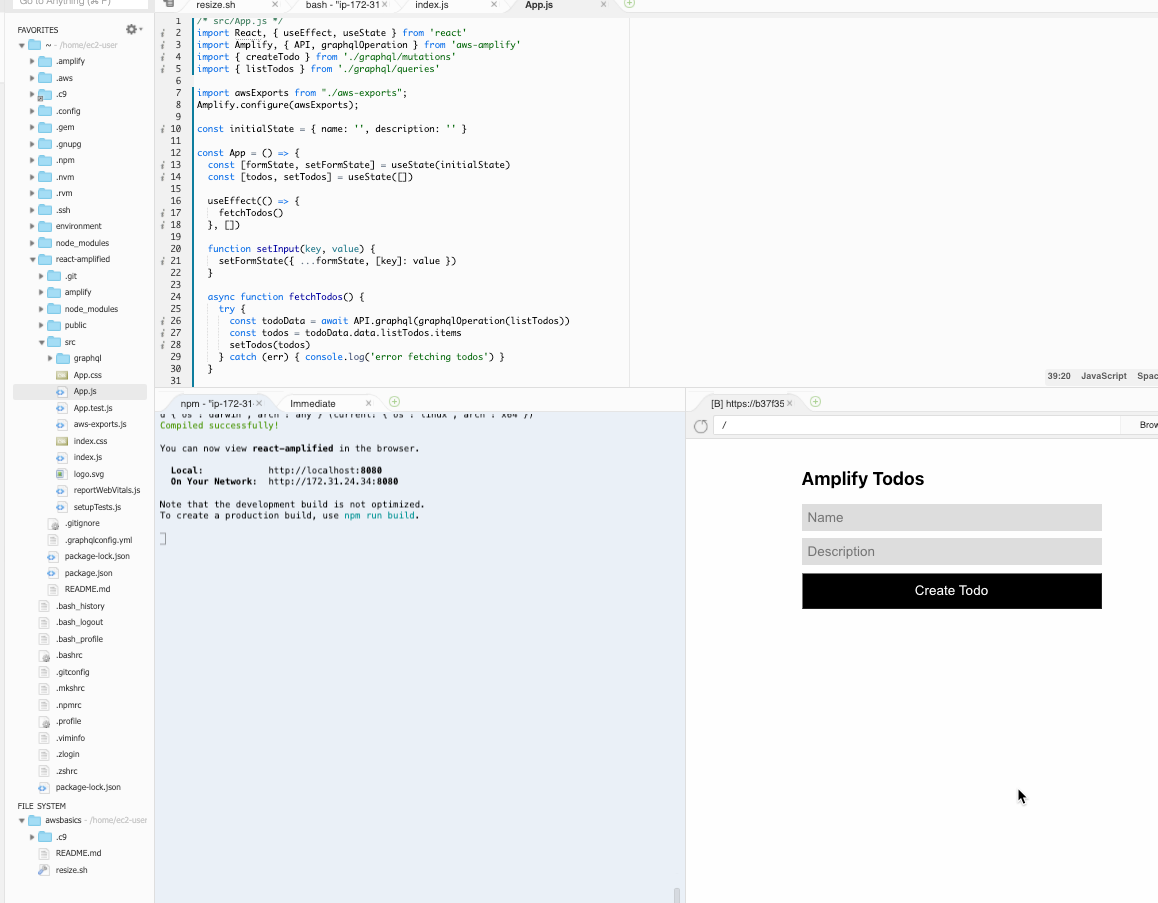Open the editor pane tab menu icon
This screenshot has width=1158, height=903.
tap(169, 4)
